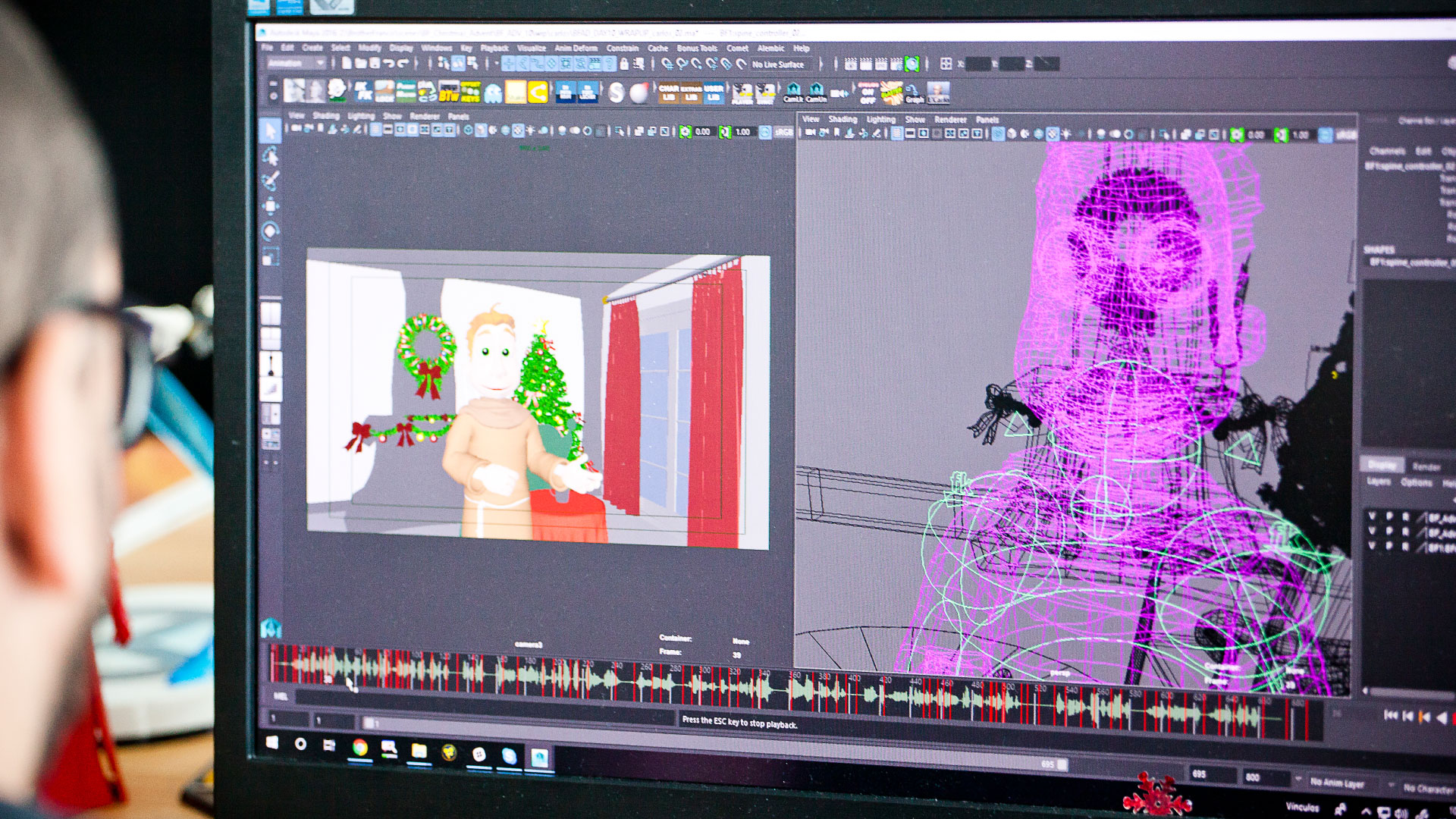Click the CamUn shelf icon
The height and width of the screenshot is (819, 1456).
tap(816, 93)
